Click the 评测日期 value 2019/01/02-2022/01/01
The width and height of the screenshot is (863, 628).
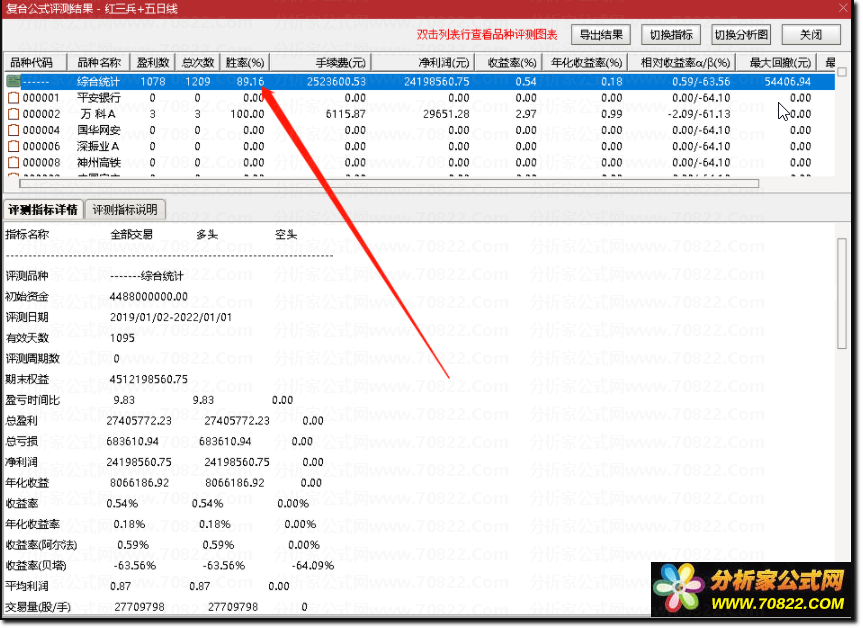(171, 318)
